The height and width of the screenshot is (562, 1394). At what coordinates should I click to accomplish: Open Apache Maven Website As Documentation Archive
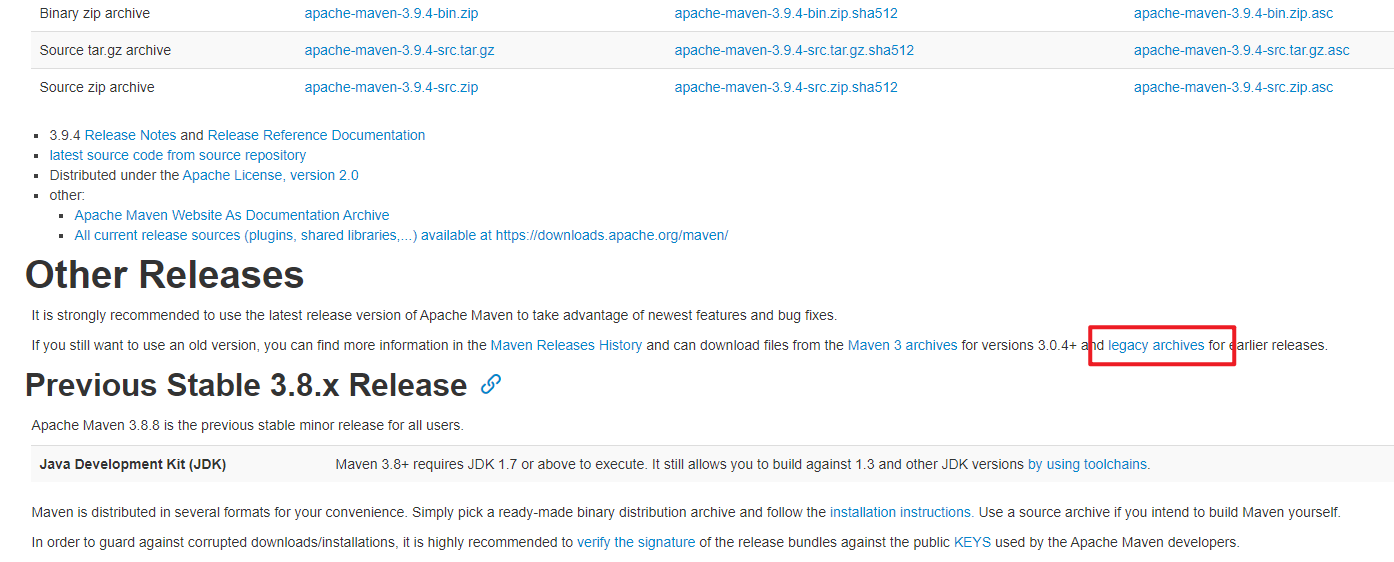point(231,215)
